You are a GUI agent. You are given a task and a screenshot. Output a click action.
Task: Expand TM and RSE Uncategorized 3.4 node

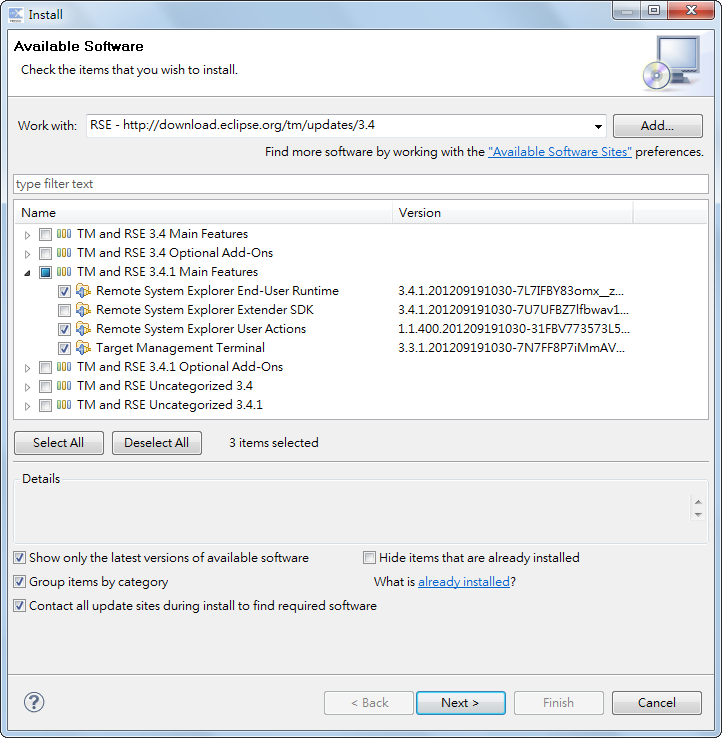[x=27, y=387]
